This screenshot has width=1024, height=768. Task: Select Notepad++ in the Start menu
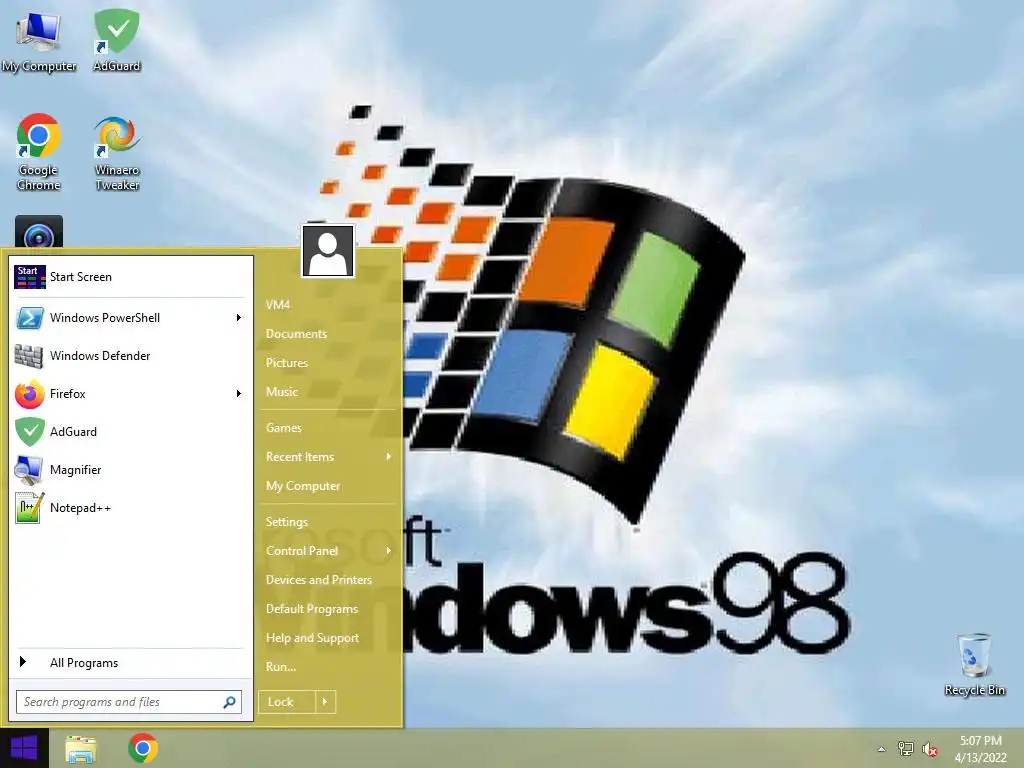tap(131, 508)
